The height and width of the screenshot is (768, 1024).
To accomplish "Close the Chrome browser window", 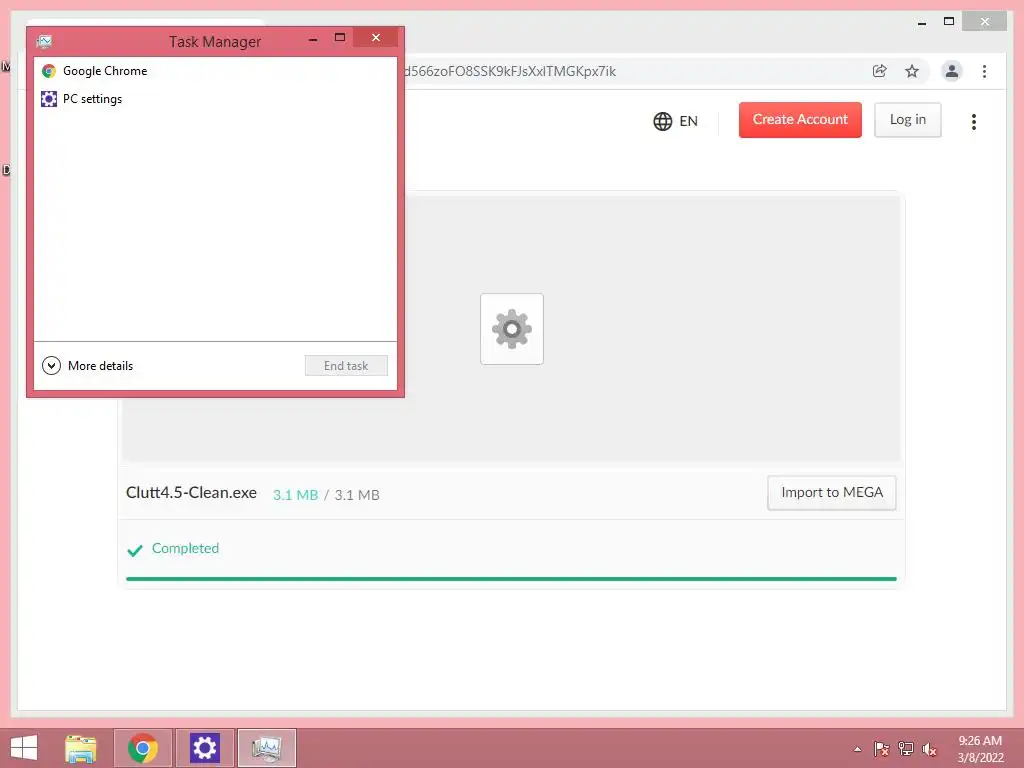I will coord(985,22).
